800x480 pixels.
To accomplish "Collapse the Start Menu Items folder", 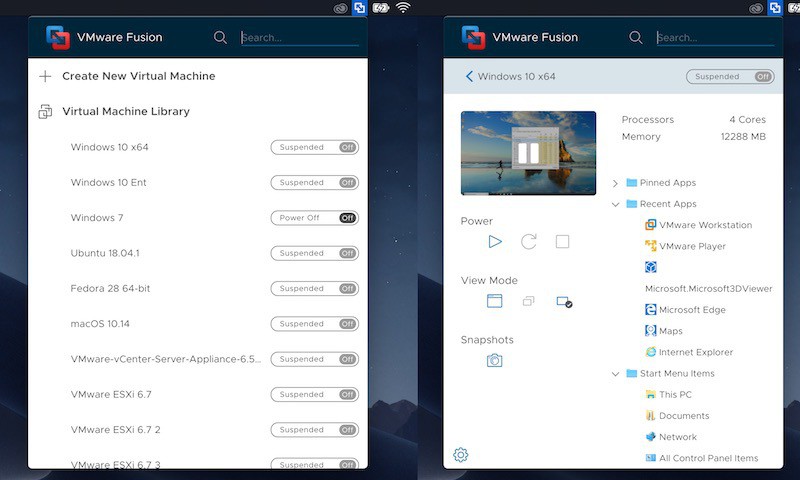I will click(615, 374).
